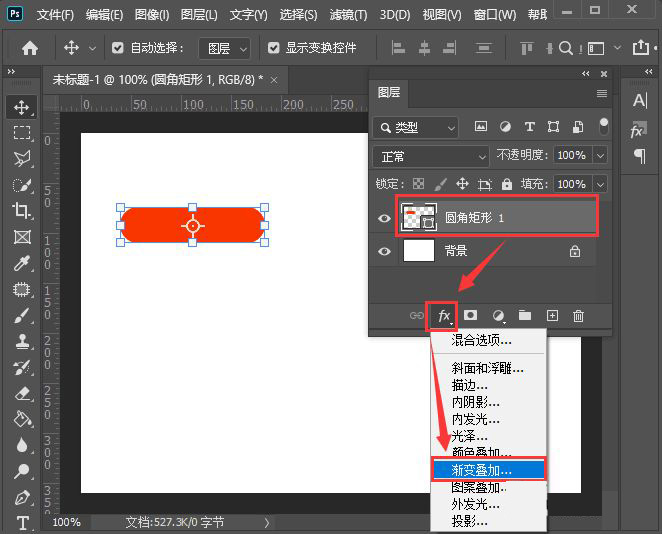Create new fill or adjustment layer
Image resolution: width=662 pixels, height=534 pixels.
(498, 316)
